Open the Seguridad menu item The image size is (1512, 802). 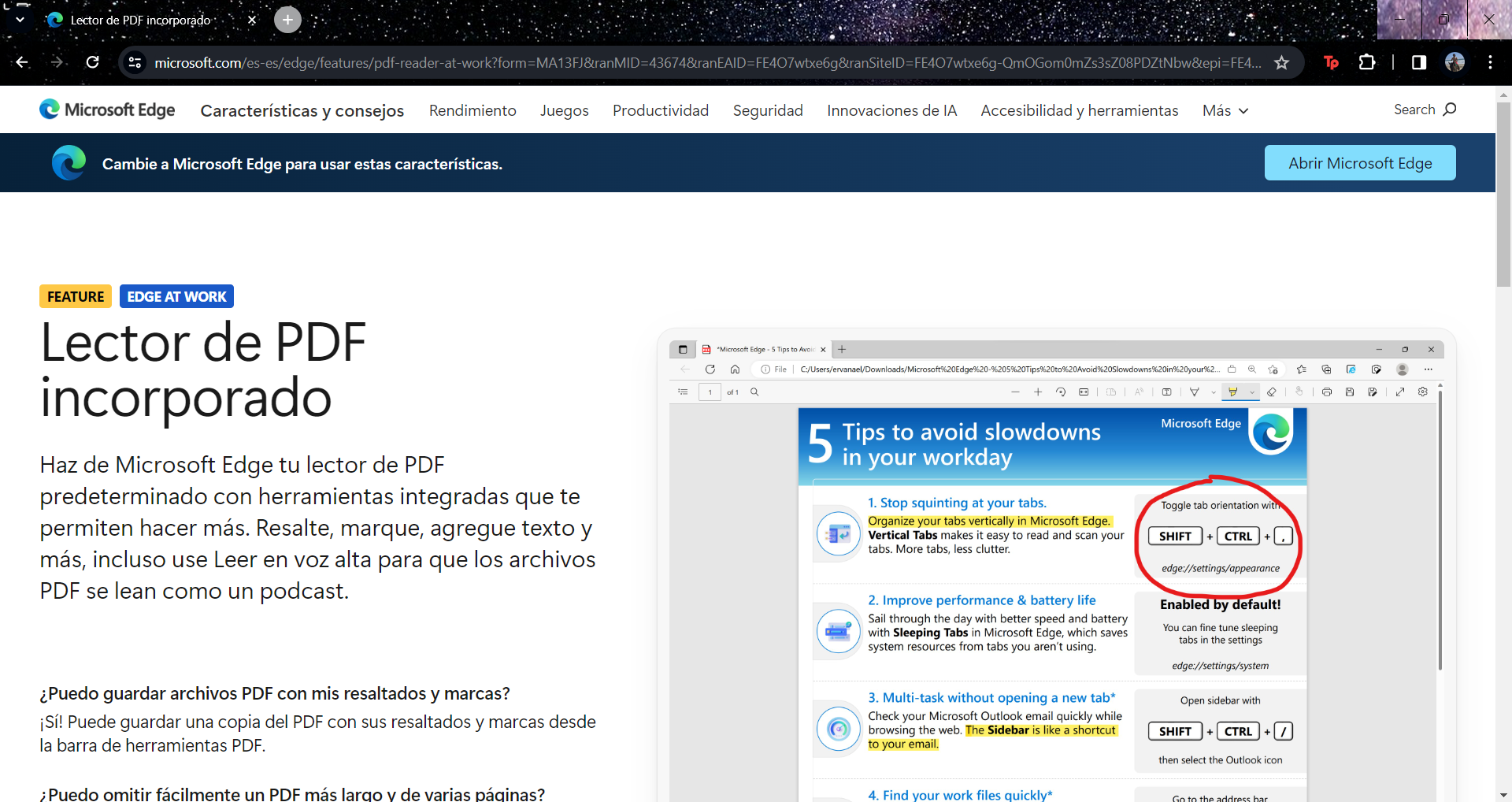tap(768, 110)
